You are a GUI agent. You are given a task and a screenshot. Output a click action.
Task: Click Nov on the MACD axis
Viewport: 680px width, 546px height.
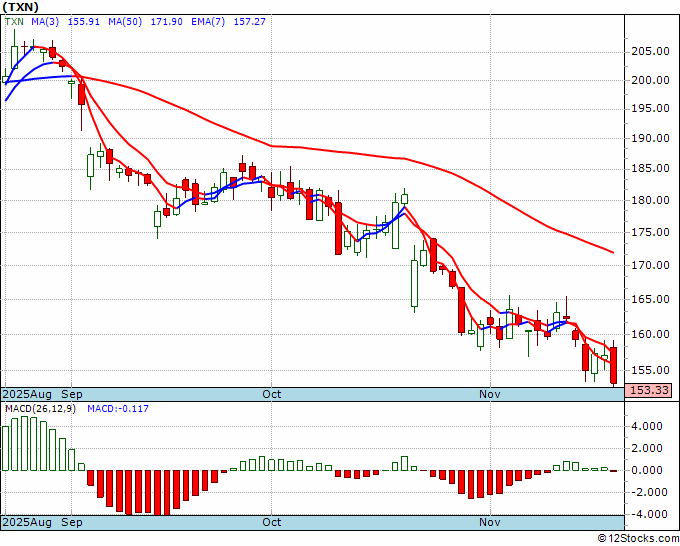coord(490,522)
